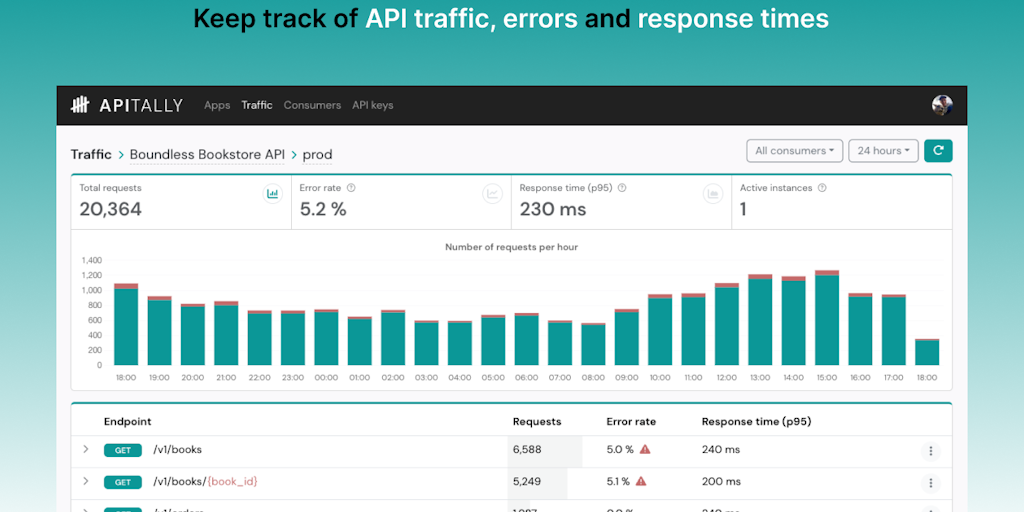Open the API keys menu item
The height and width of the screenshot is (512, 1024).
(x=372, y=105)
